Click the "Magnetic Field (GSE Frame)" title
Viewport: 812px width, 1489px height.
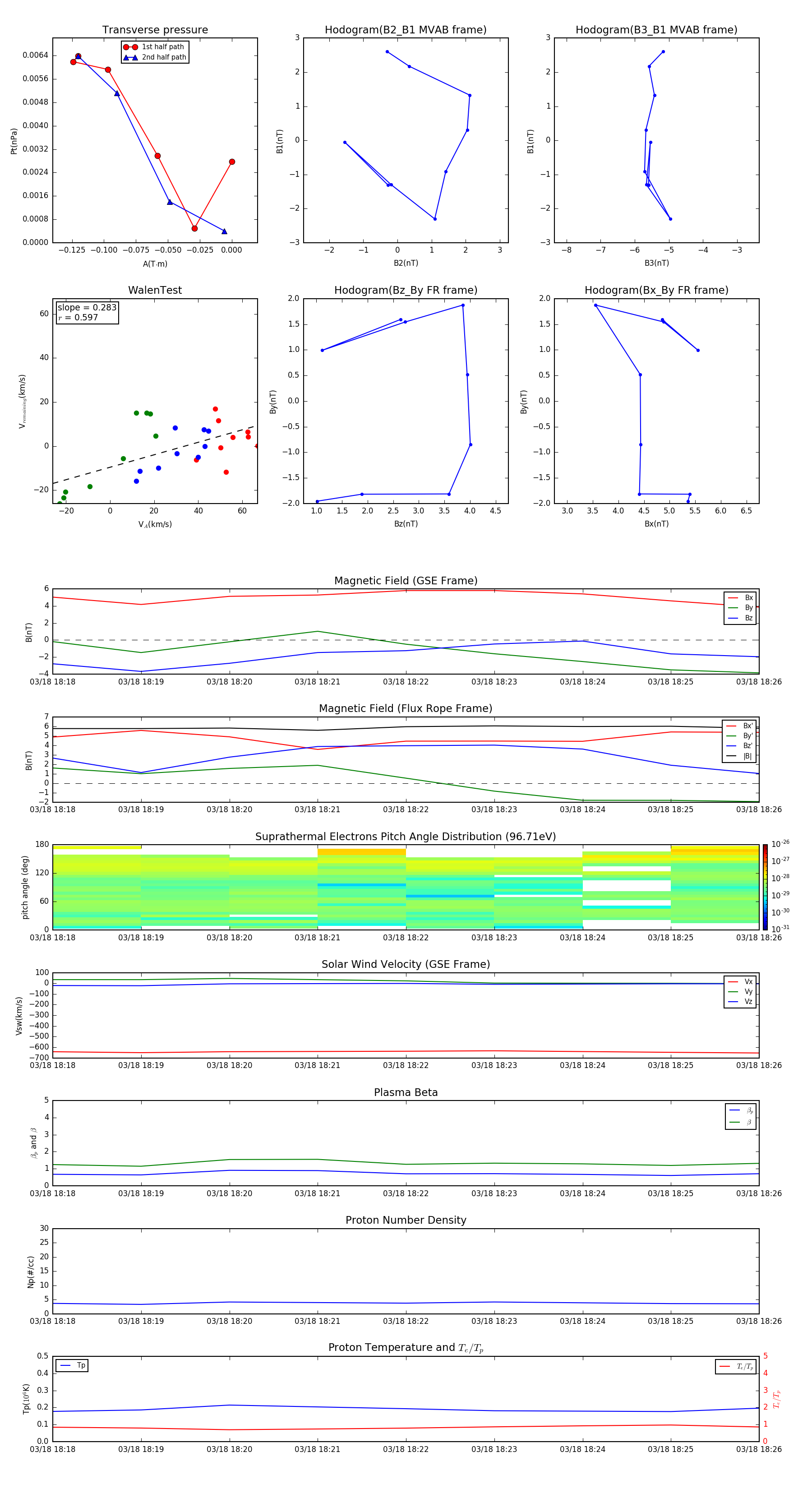point(406,581)
